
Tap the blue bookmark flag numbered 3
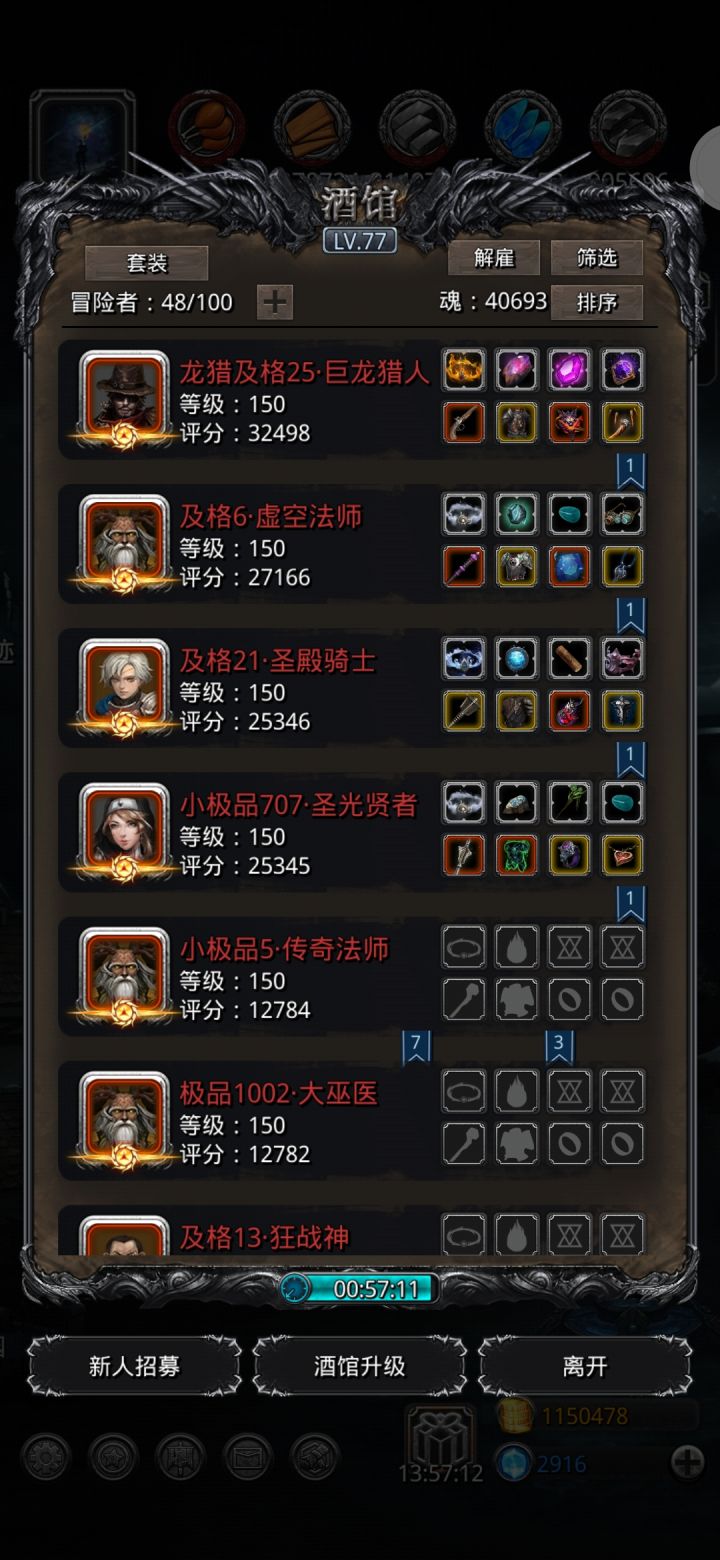[559, 1046]
